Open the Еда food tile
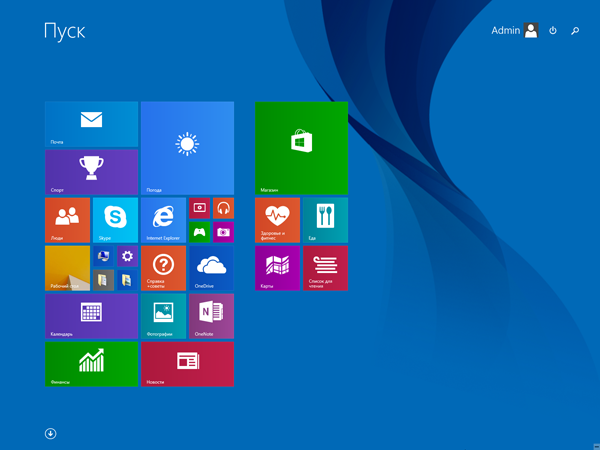 pyautogui.click(x=326, y=220)
